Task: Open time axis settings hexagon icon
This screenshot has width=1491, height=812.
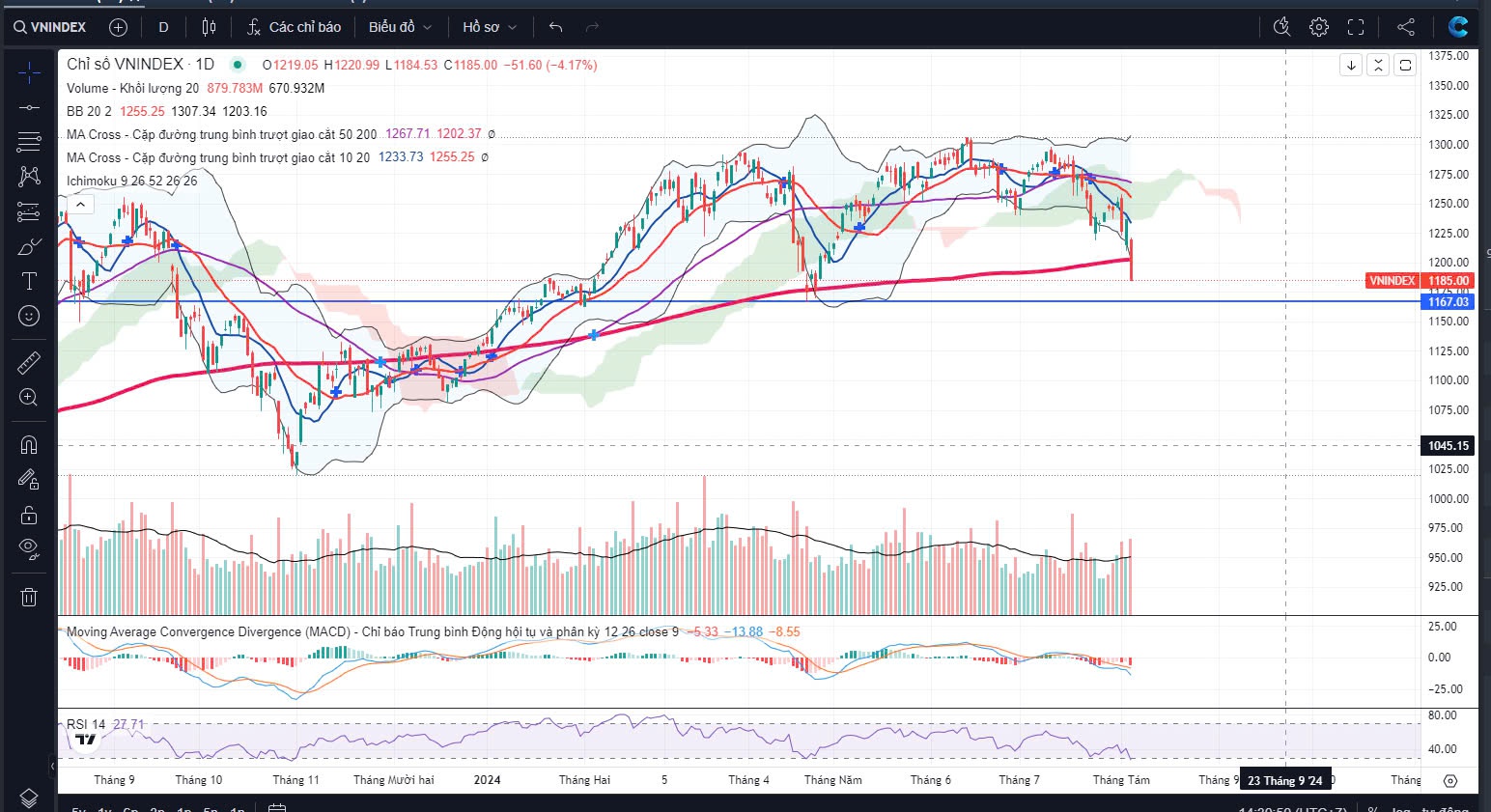Action: click(x=1450, y=780)
